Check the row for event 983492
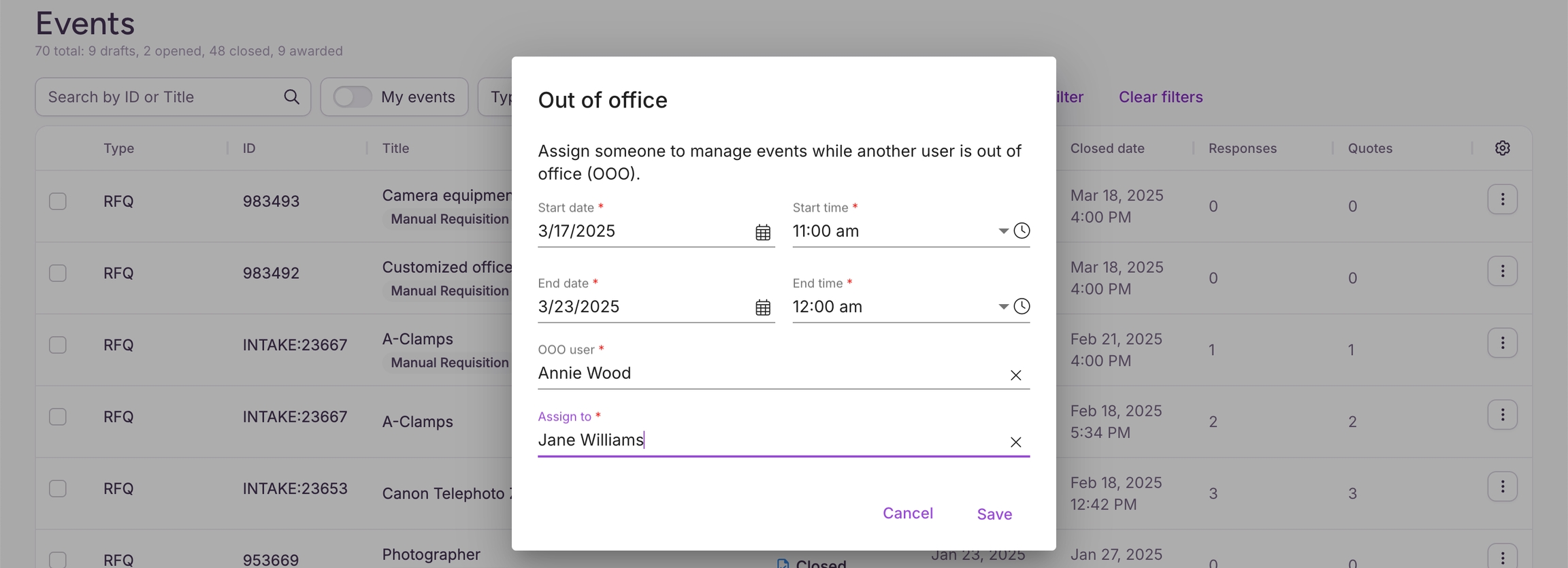 point(58,273)
